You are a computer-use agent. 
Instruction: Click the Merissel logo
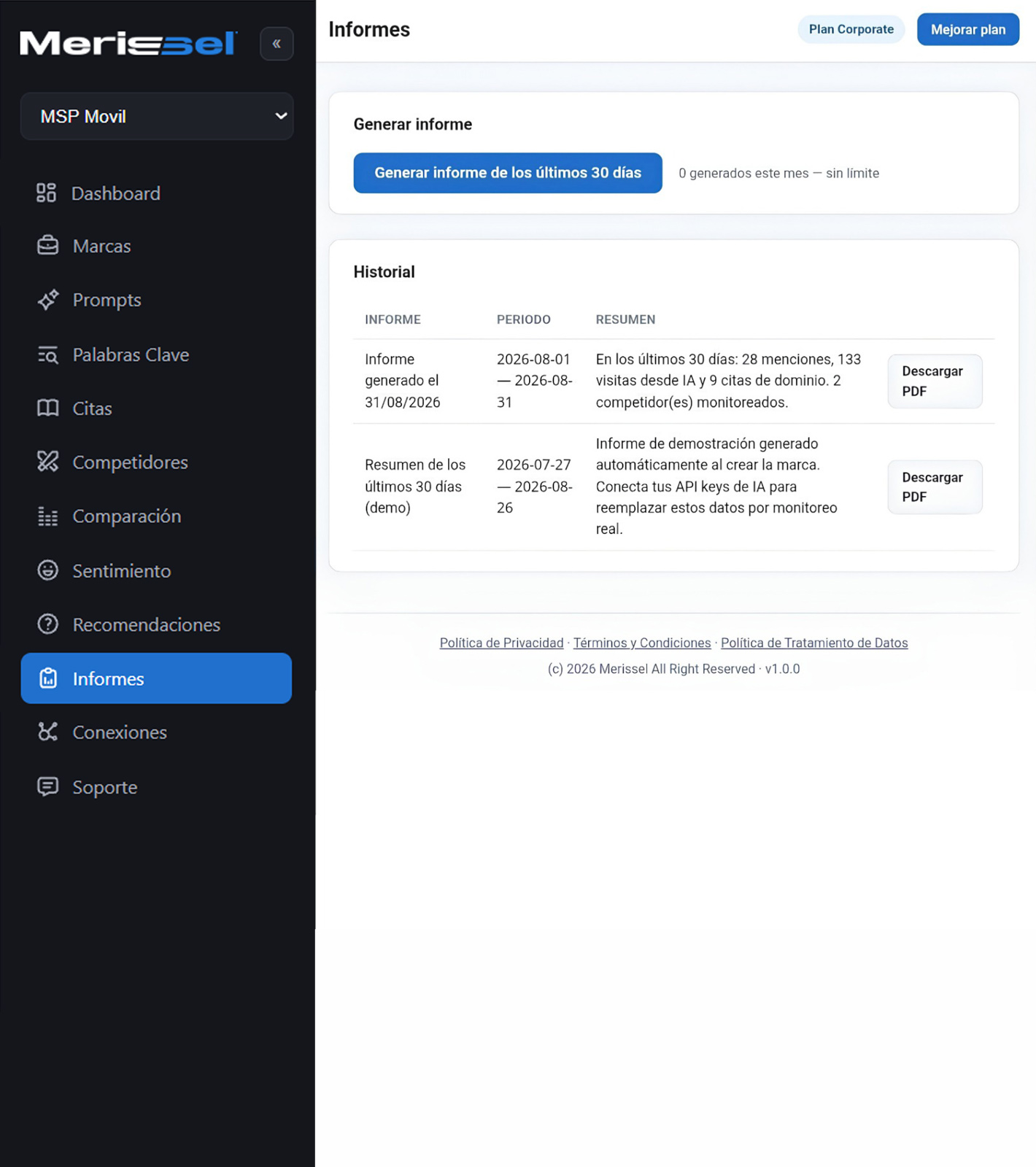[x=128, y=44]
